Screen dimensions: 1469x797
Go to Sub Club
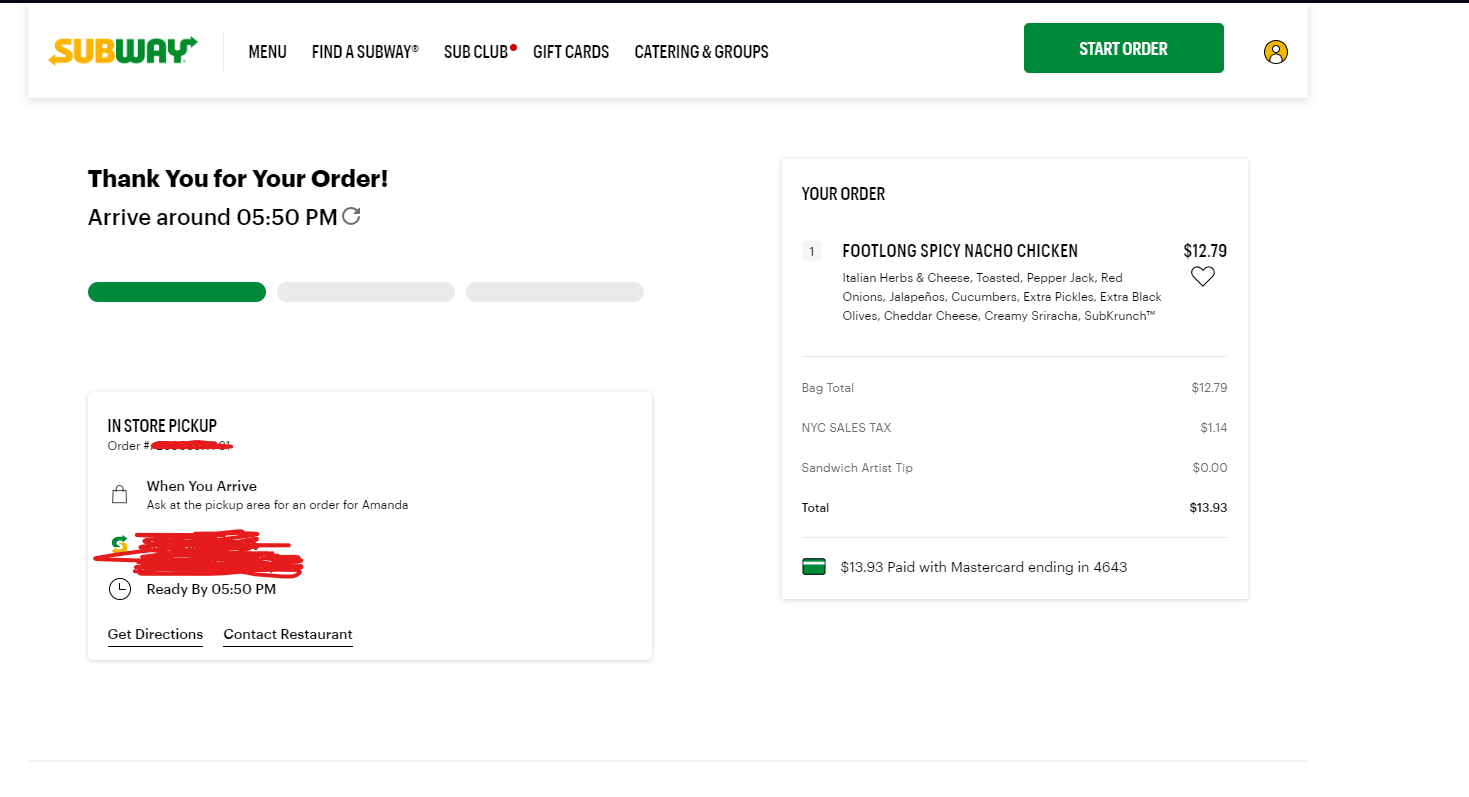(476, 52)
